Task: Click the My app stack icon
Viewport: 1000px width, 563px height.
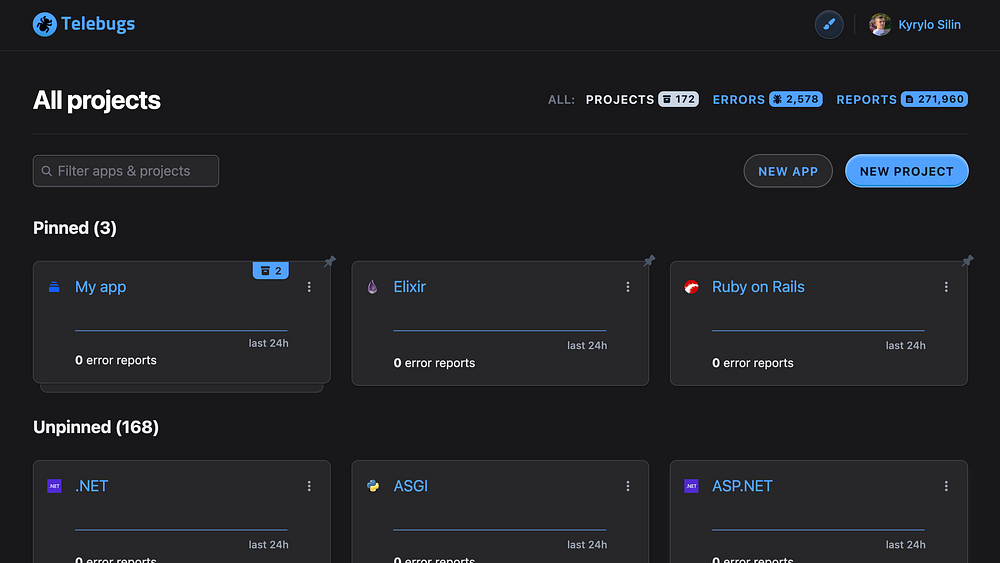Action: (54, 287)
